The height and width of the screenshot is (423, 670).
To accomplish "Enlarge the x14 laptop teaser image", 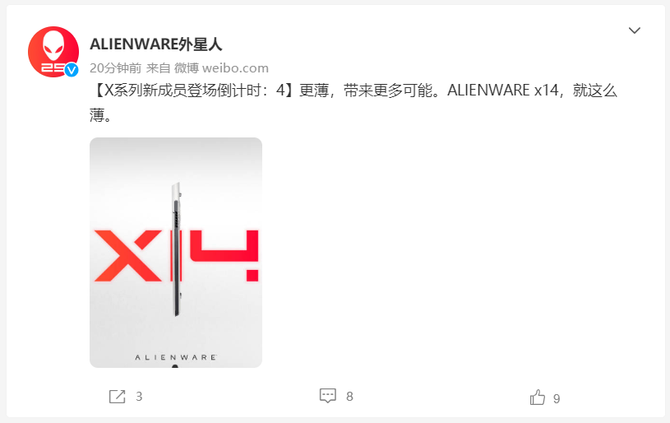I will (x=176, y=253).
